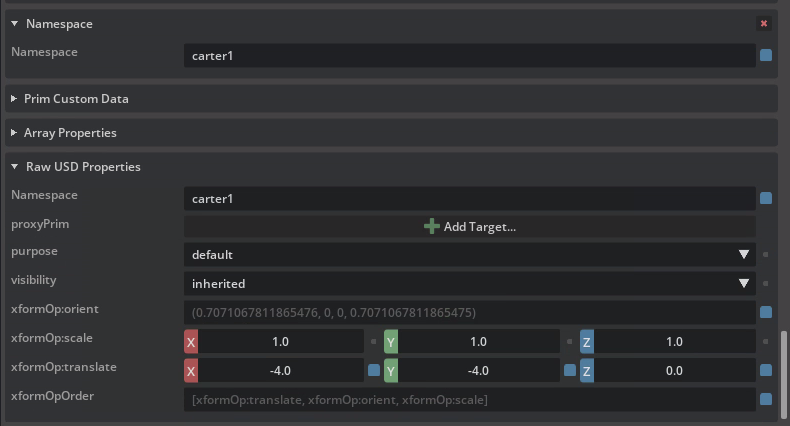The height and width of the screenshot is (426, 790).
Task: Click blue indicator after translate Y value
Action: click(570, 370)
